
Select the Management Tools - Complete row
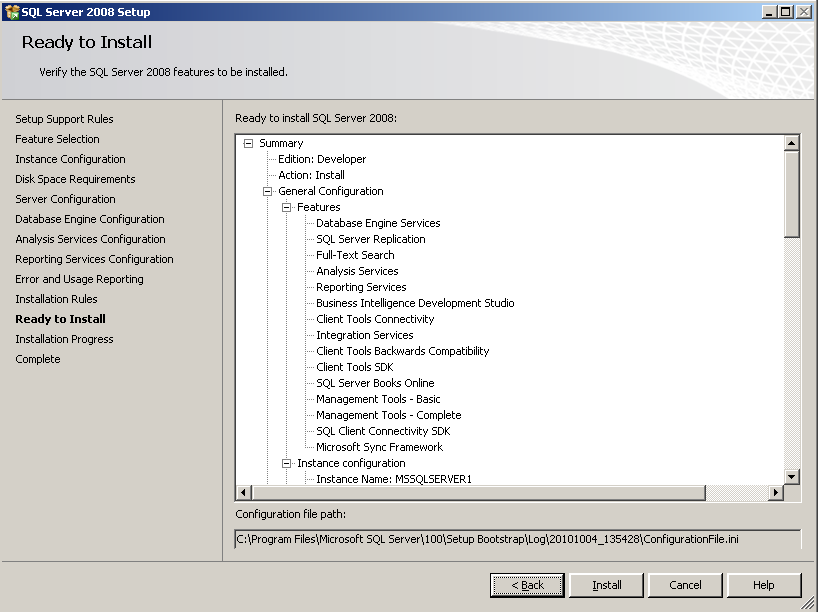[x=389, y=415]
